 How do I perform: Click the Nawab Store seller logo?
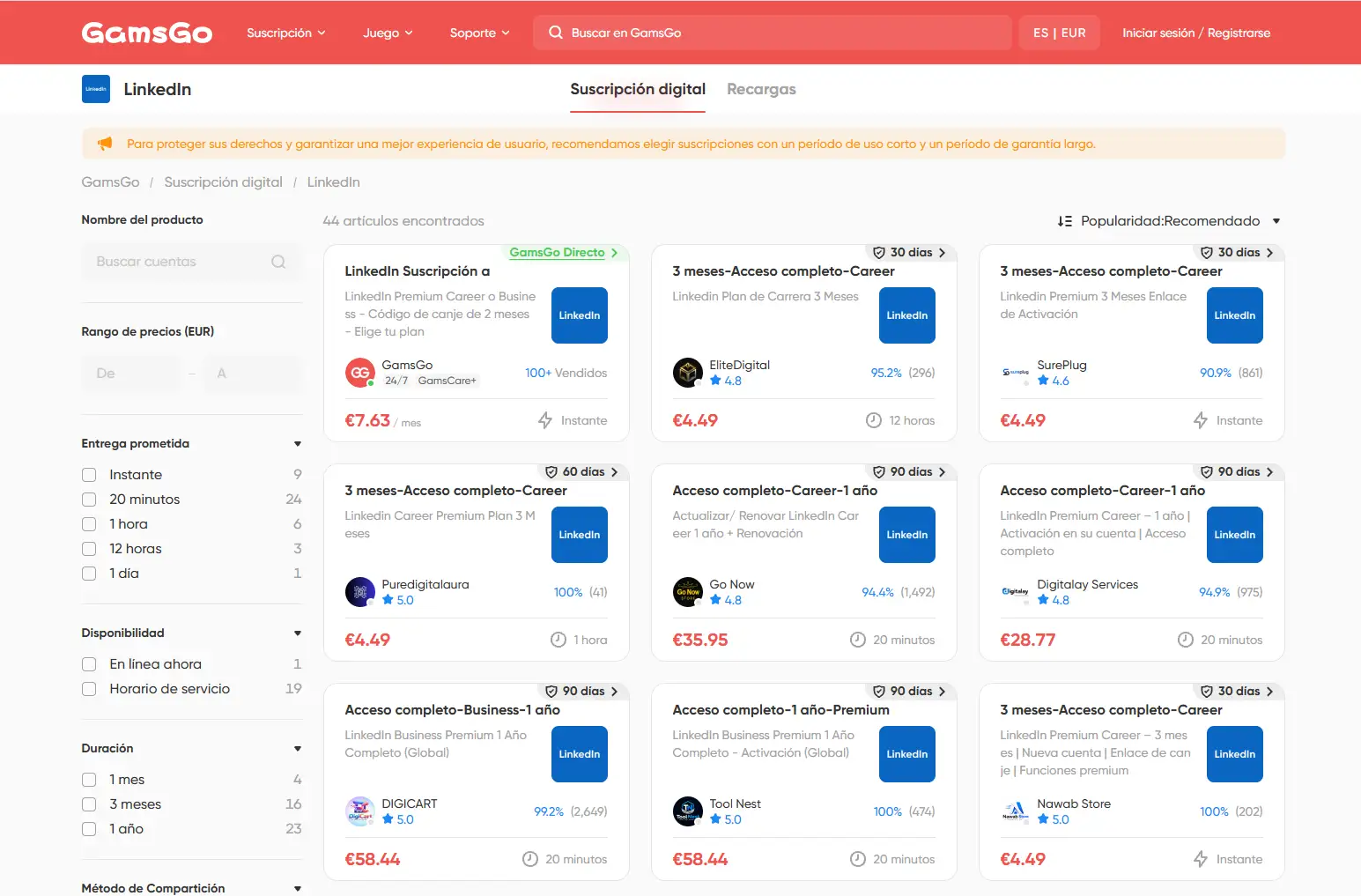[1016, 811]
